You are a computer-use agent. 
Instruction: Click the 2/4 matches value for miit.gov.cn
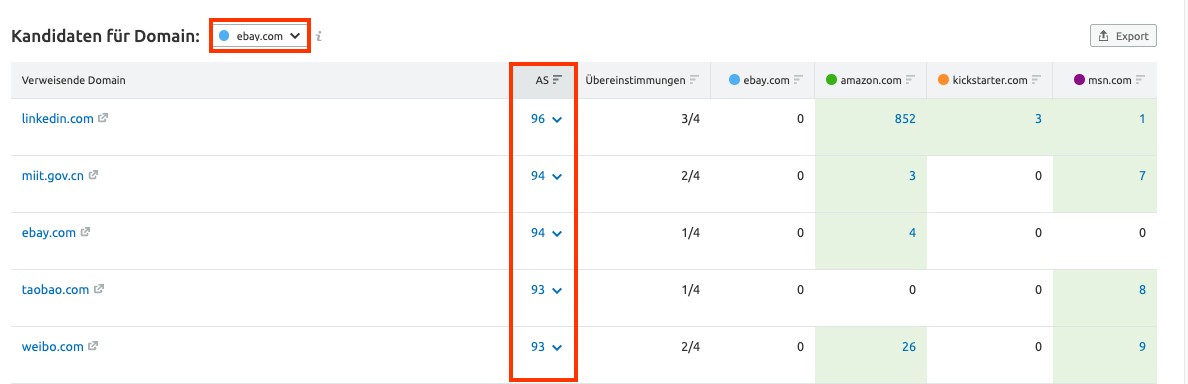point(690,176)
